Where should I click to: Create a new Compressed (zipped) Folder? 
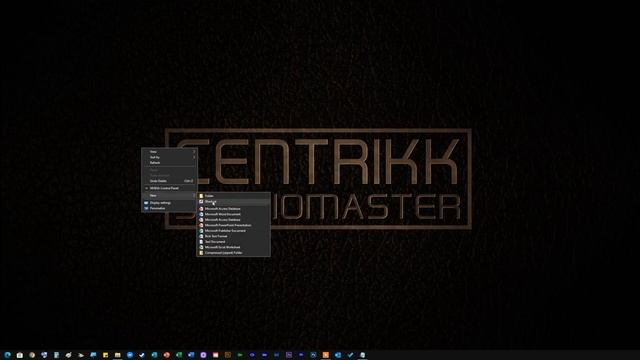point(233,253)
